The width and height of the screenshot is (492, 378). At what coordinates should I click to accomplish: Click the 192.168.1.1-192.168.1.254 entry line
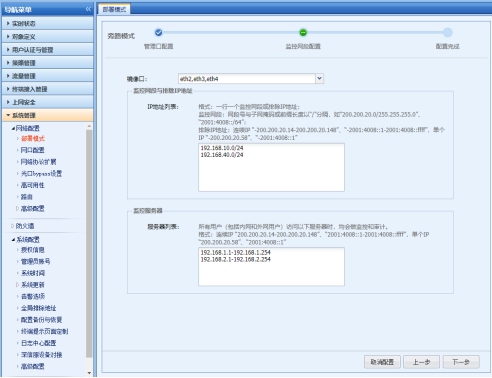tap(235, 252)
